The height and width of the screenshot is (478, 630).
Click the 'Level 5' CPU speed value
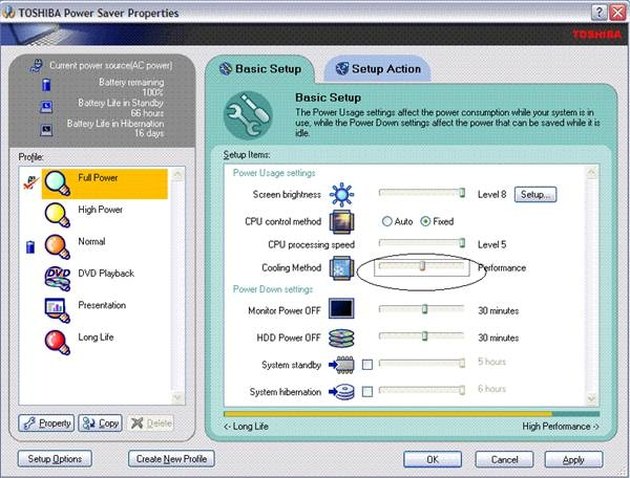[x=492, y=245]
